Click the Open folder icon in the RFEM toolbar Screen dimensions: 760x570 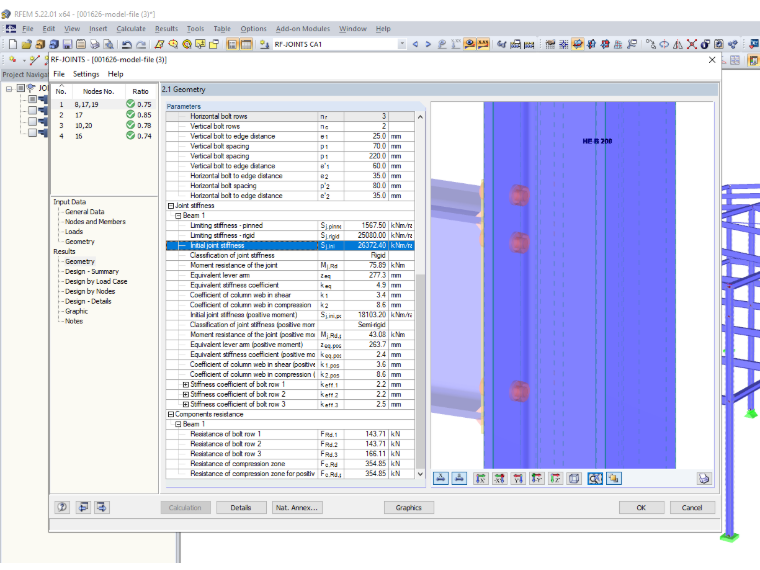point(26,44)
